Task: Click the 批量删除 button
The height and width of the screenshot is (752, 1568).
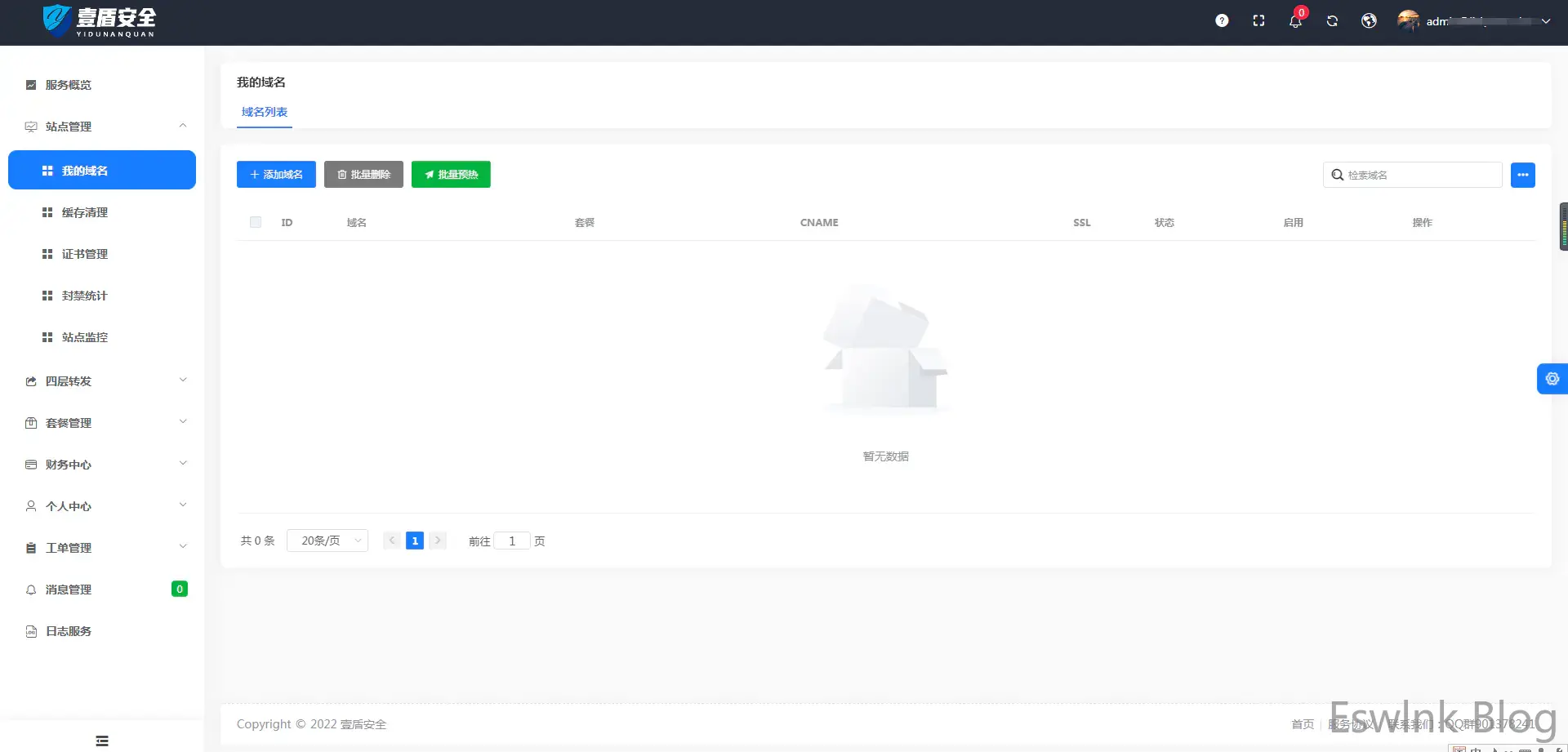Action: [363, 175]
